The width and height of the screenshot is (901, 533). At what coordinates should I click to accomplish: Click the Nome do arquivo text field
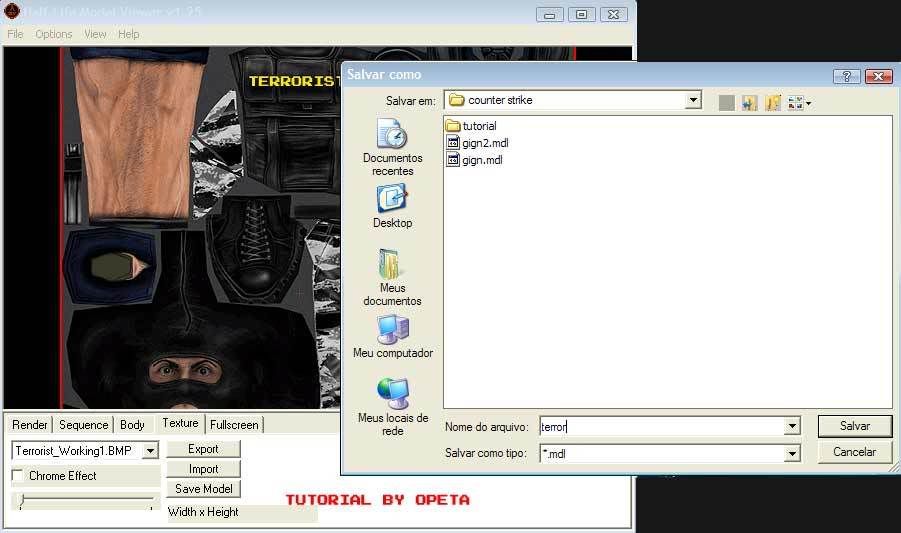662,426
